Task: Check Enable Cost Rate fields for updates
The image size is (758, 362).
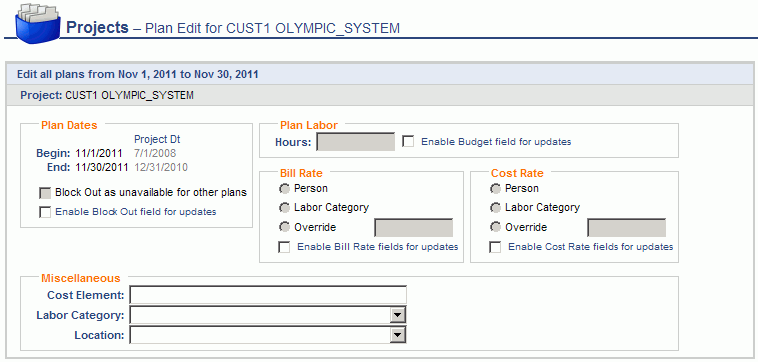Action: 495,247
